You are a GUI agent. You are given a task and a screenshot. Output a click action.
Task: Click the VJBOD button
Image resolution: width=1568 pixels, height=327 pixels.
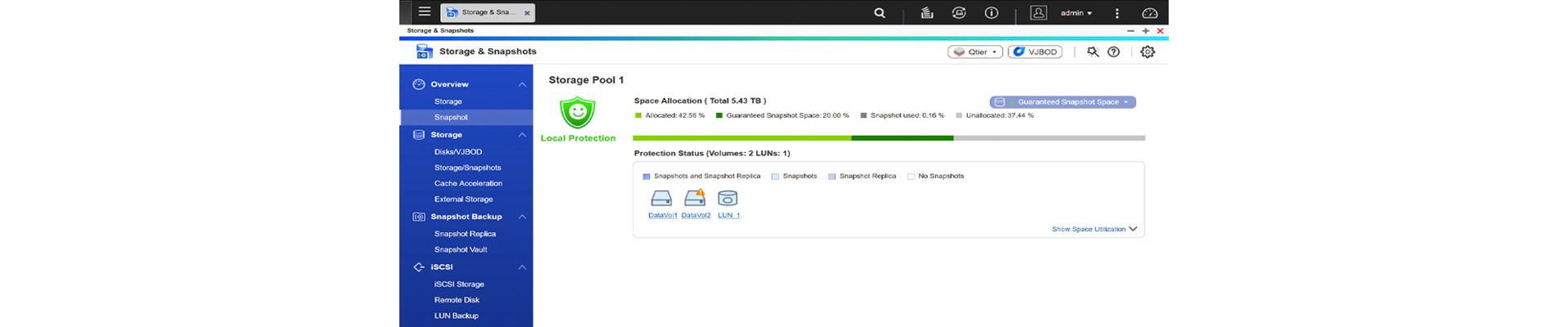coord(1035,52)
